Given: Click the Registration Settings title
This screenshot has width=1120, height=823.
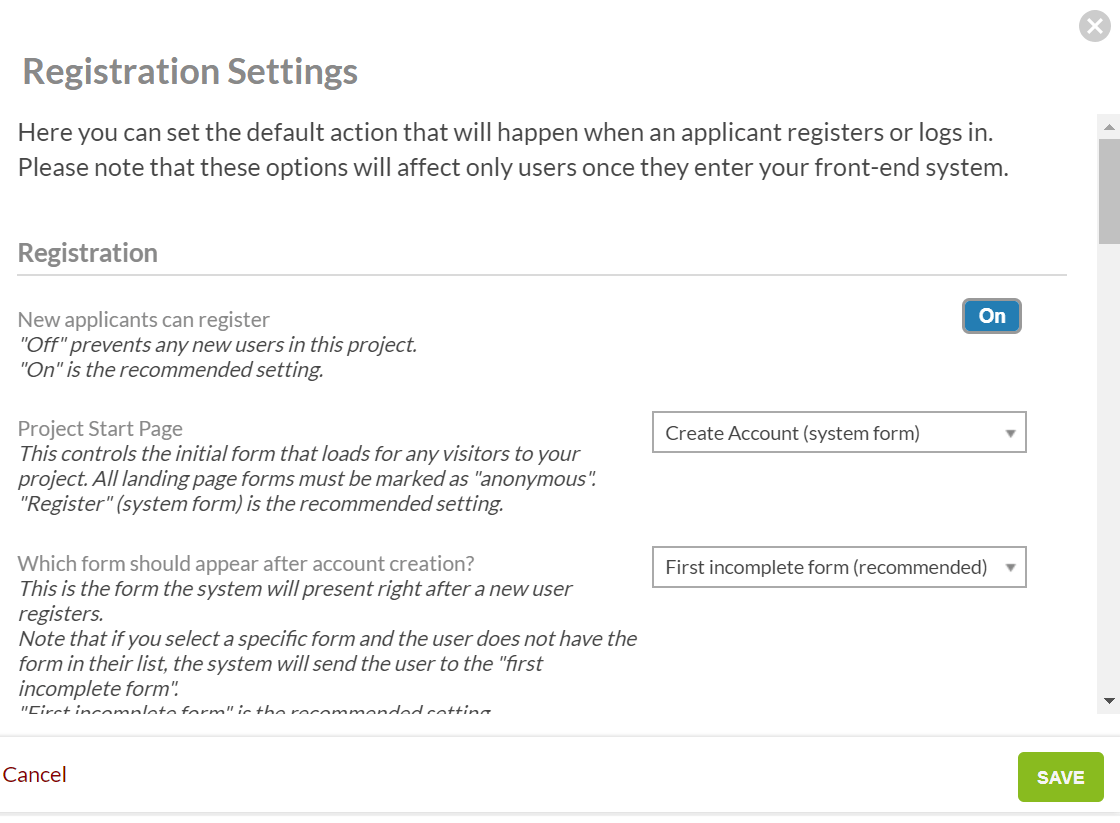Looking at the screenshot, I should coord(190,72).
